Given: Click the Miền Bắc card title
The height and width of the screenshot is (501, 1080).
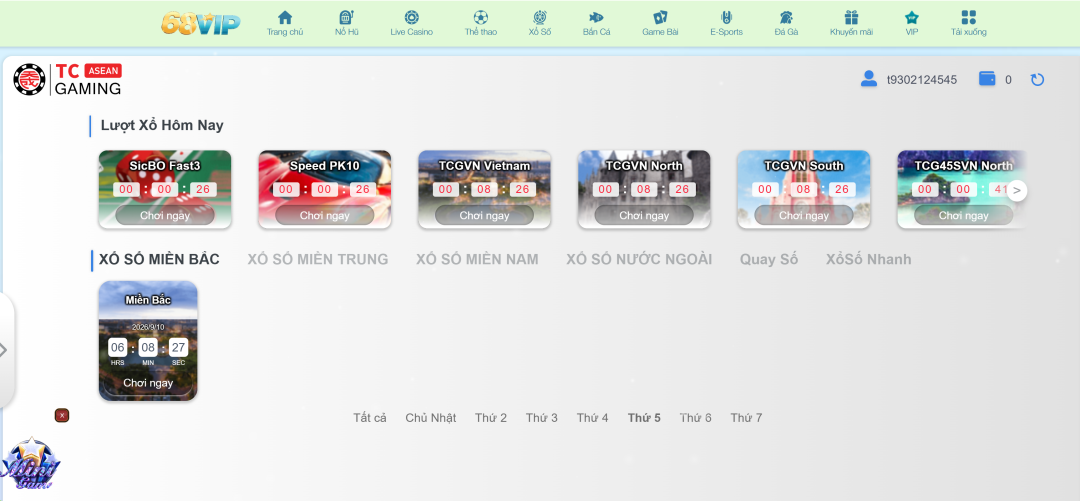Looking at the screenshot, I should 148,300.
